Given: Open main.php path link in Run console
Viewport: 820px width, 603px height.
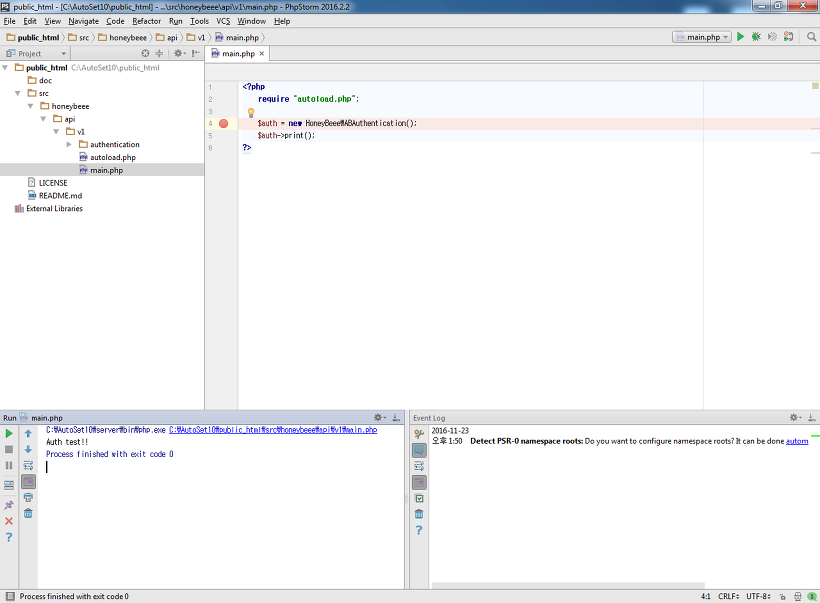Looking at the screenshot, I should (273, 430).
